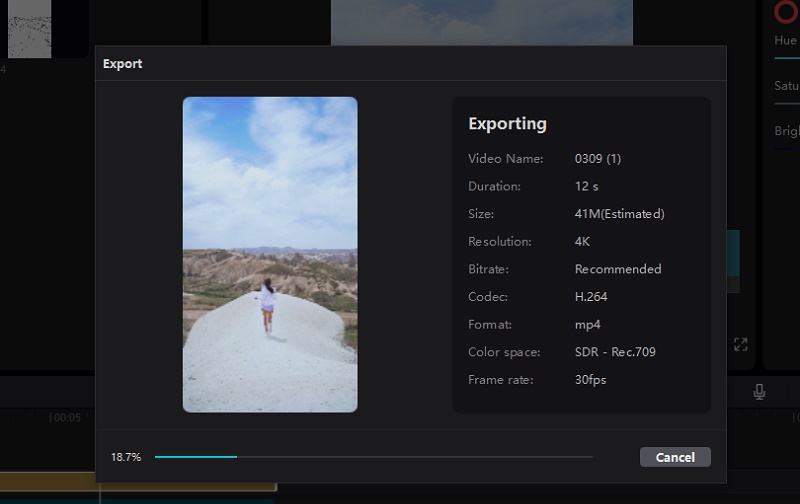Click the Export dialog title

tap(122, 64)
